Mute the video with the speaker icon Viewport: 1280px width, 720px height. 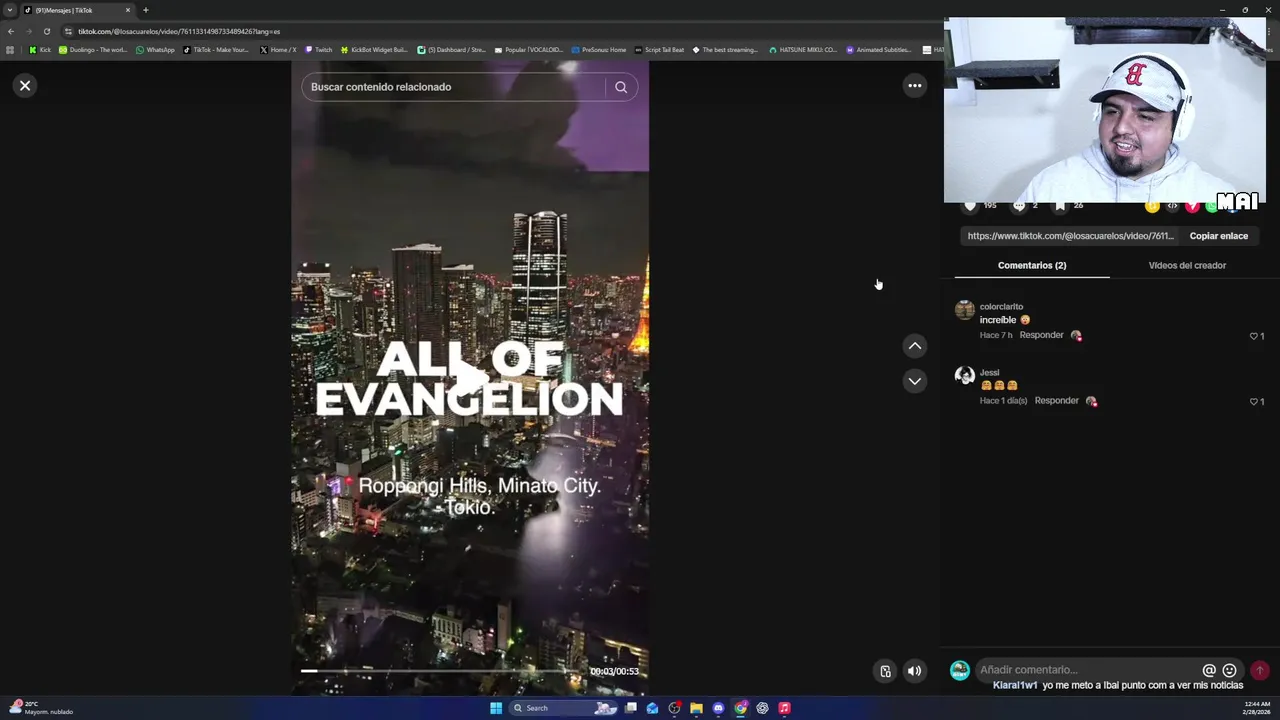pyautogui.click(x=914, y=671)
